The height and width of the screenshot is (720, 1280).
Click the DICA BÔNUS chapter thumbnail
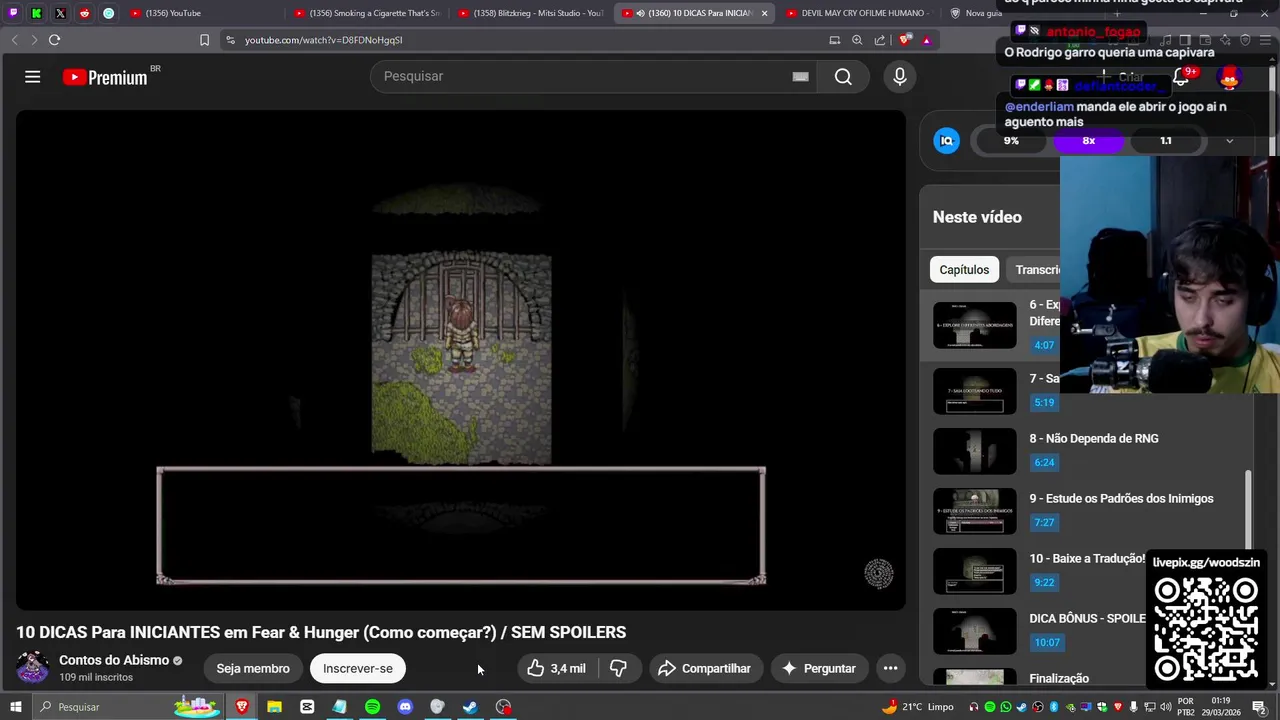pos(974,631)
